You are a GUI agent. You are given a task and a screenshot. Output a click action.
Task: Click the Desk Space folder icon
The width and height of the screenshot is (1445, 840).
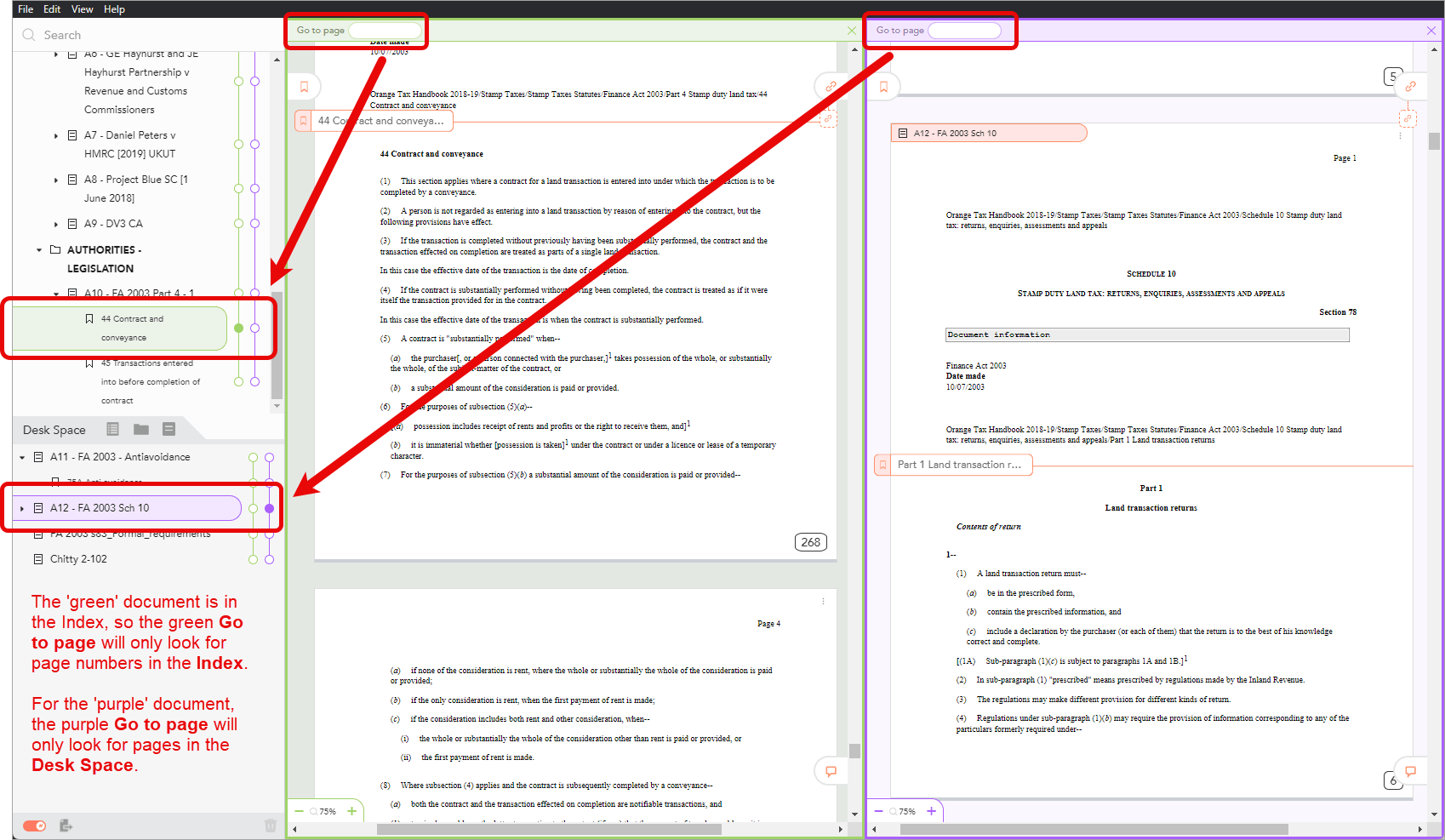click(x=141, y=429)
